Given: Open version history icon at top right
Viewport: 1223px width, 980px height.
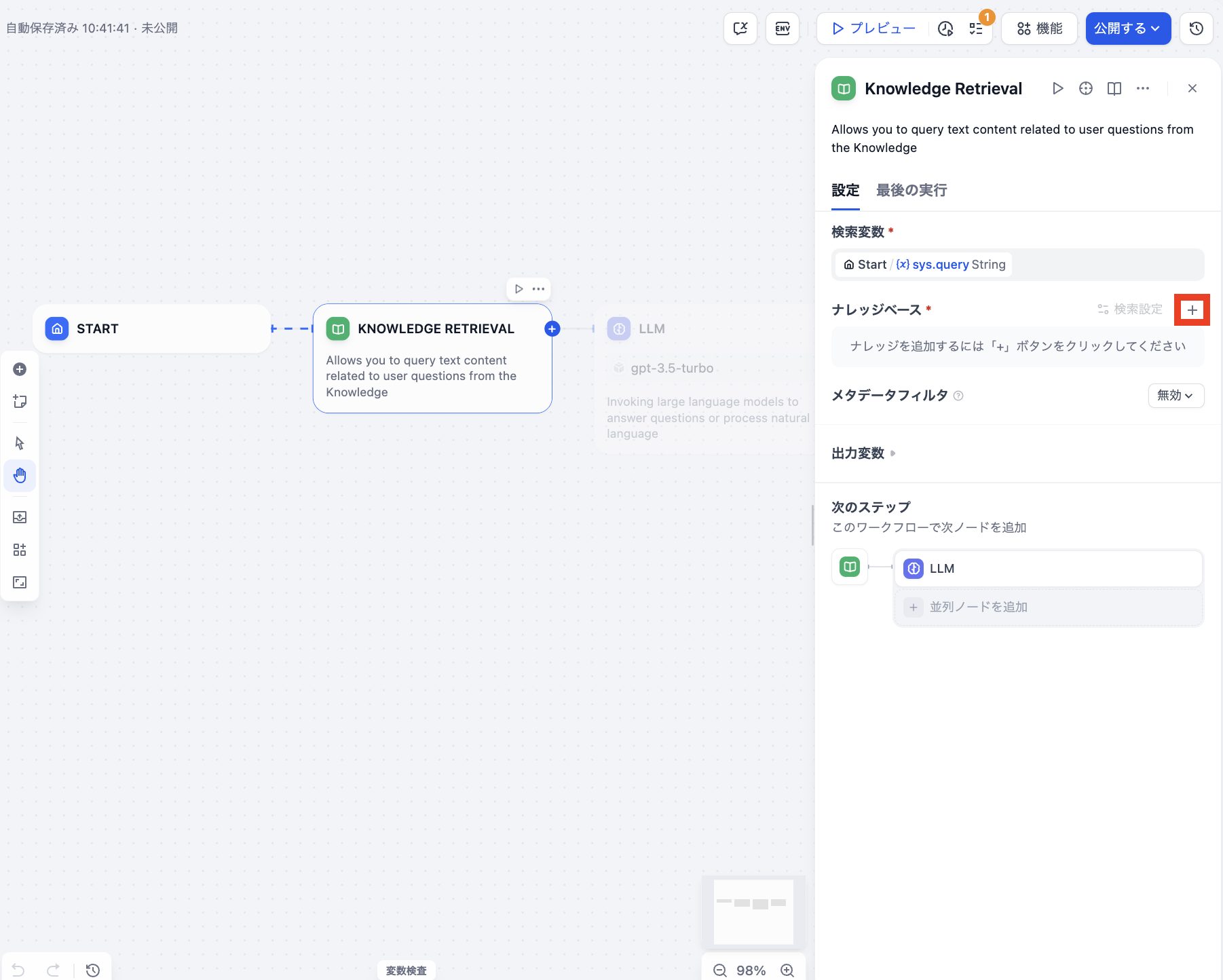Looking at the screenshot, I should tap(1196, 29).
